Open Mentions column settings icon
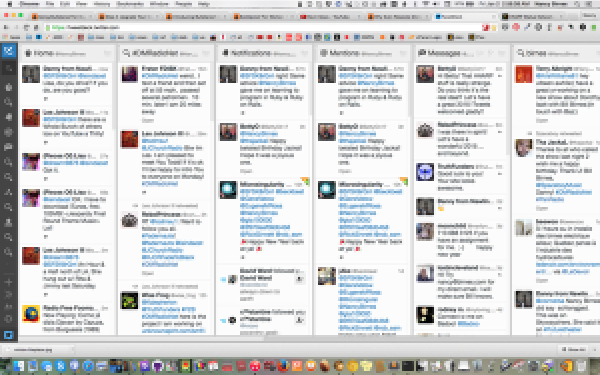Viewport: 600px width, 375px height. pyautogui.click(x=403, y=53)
